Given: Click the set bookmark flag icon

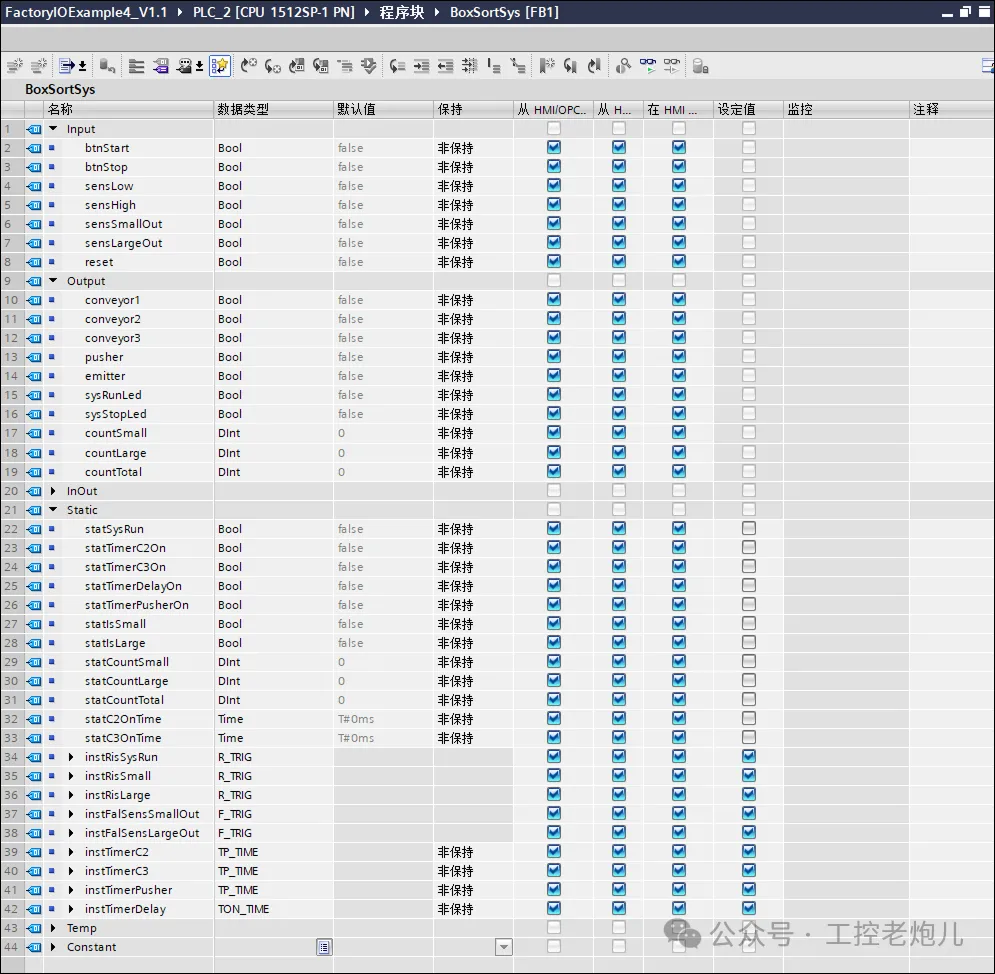Looking at the screenshot, I should click(546, 65).
